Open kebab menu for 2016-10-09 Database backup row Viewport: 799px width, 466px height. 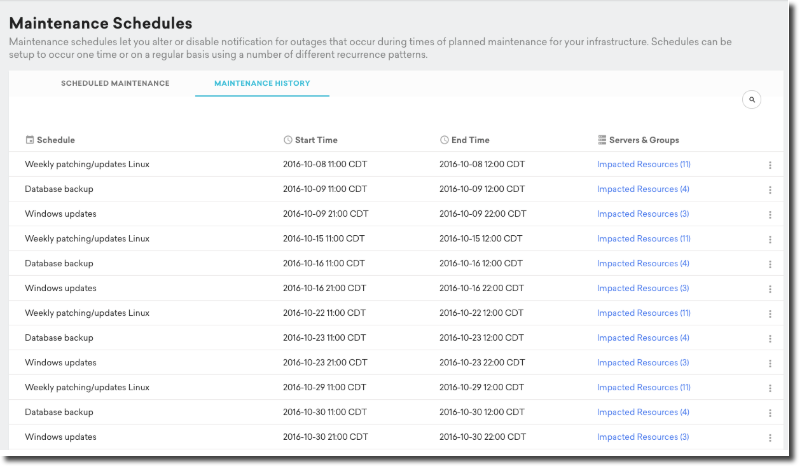point(770,190)
